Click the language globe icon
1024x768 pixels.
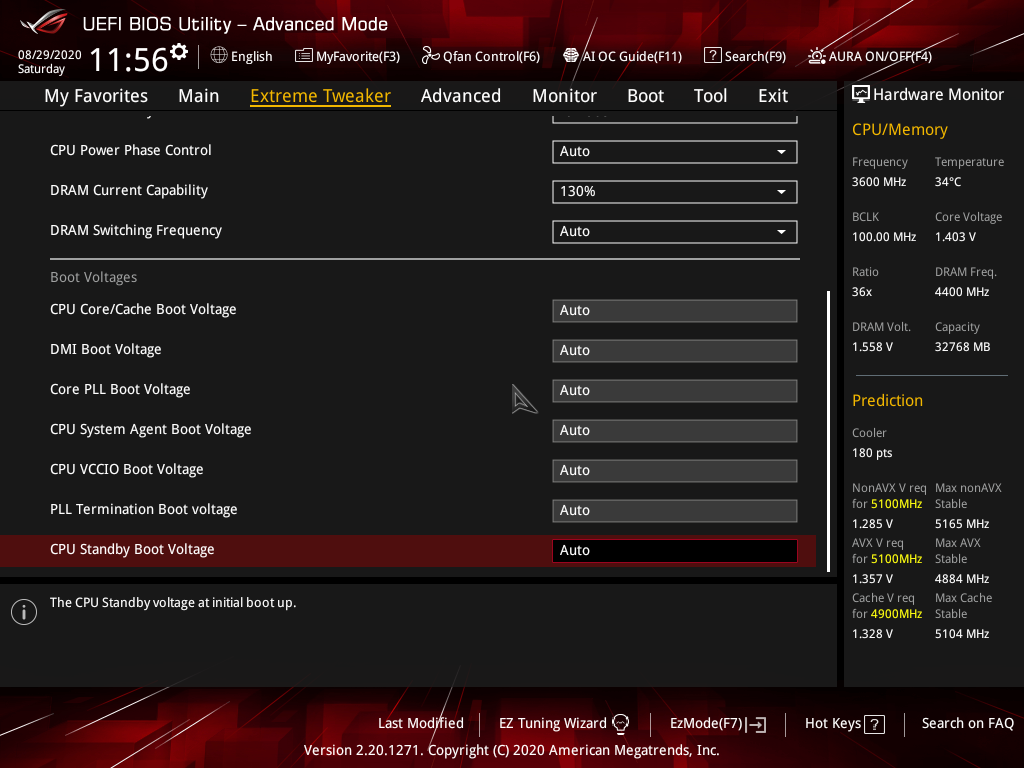[x=219, y=56]
